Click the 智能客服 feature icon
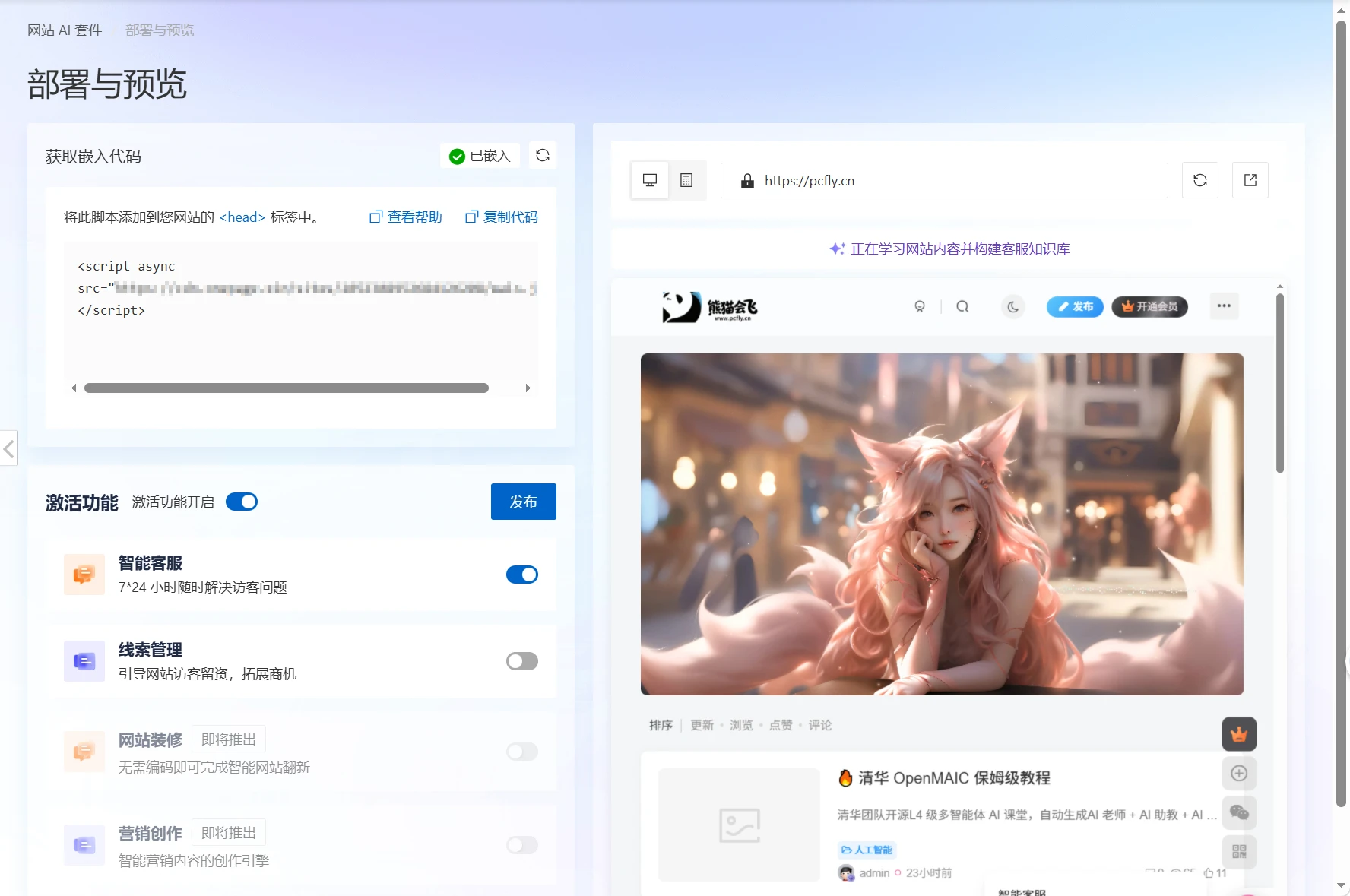 point(84,575)
